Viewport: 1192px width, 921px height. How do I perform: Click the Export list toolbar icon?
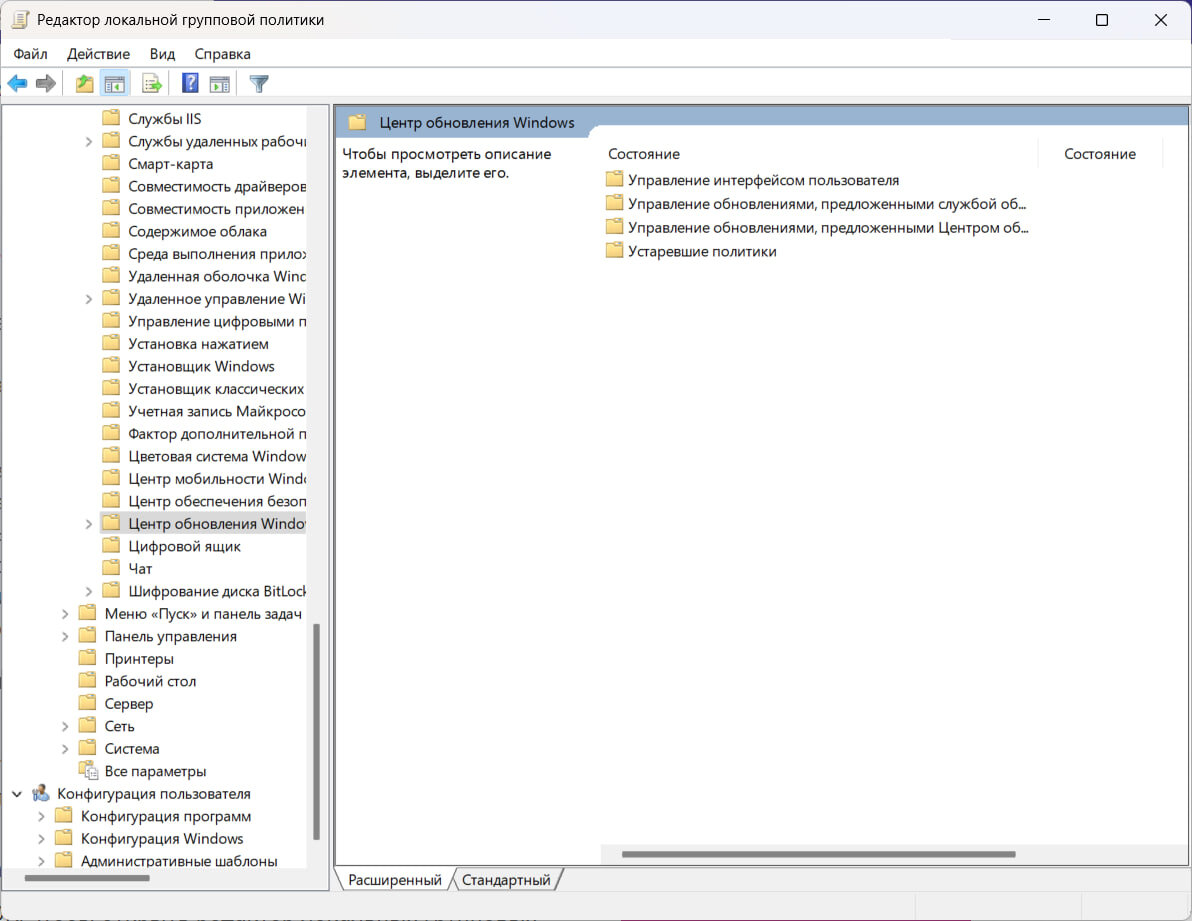(x=152, y=84)
